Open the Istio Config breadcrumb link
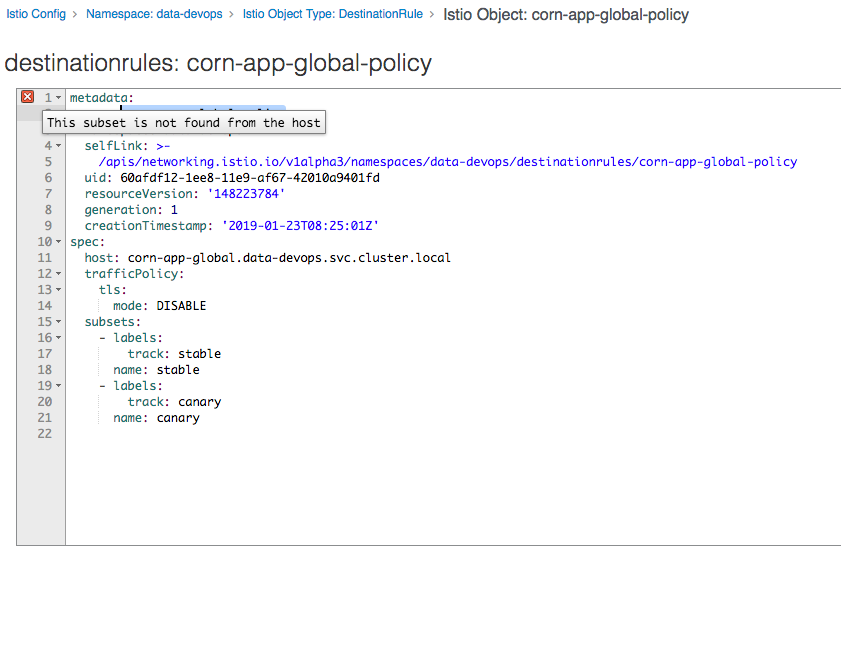This screenshot has height=646, width=841. 36,14
